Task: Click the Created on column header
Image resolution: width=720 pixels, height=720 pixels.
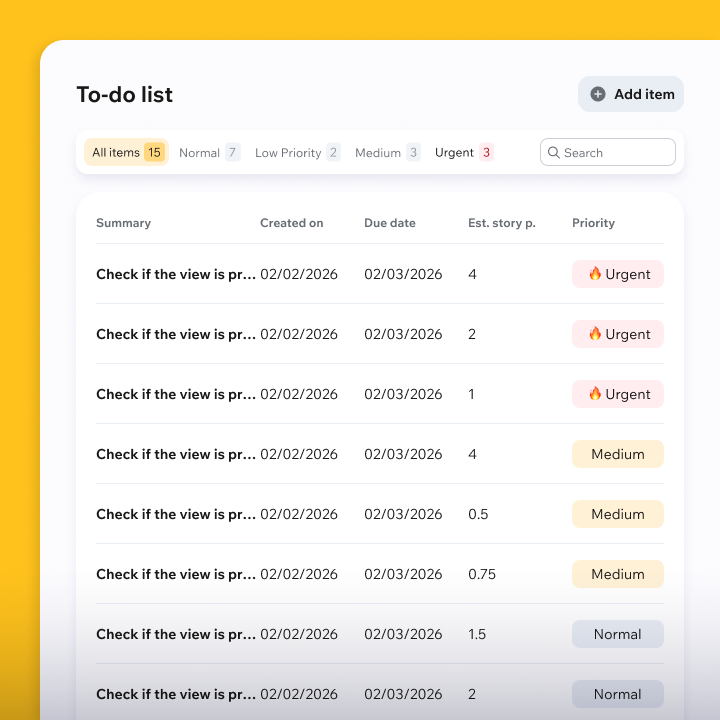Action: [291, 223]
